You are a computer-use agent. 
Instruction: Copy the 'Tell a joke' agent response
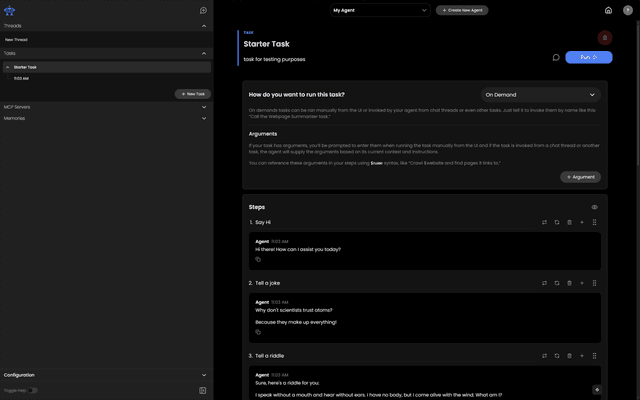tap(257, 332)
